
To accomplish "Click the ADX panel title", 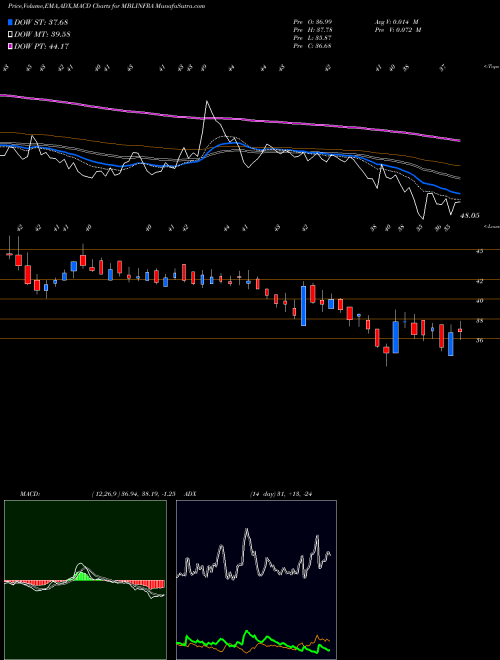I will [188, 494].
